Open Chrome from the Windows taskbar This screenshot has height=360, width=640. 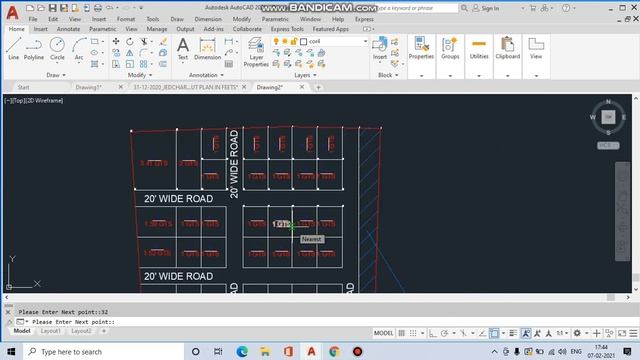334,351
